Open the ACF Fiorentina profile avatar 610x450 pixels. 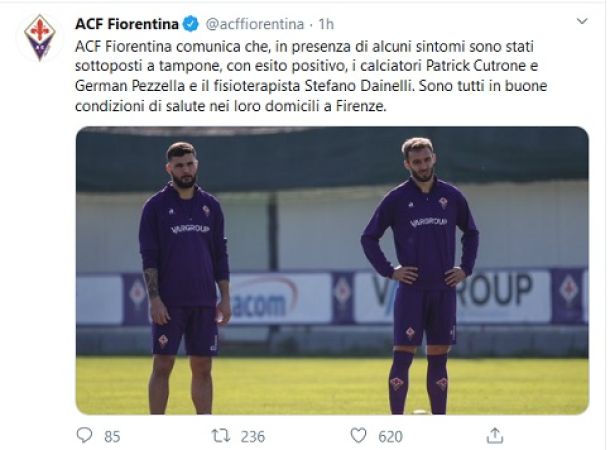click(x=41, y=36)
